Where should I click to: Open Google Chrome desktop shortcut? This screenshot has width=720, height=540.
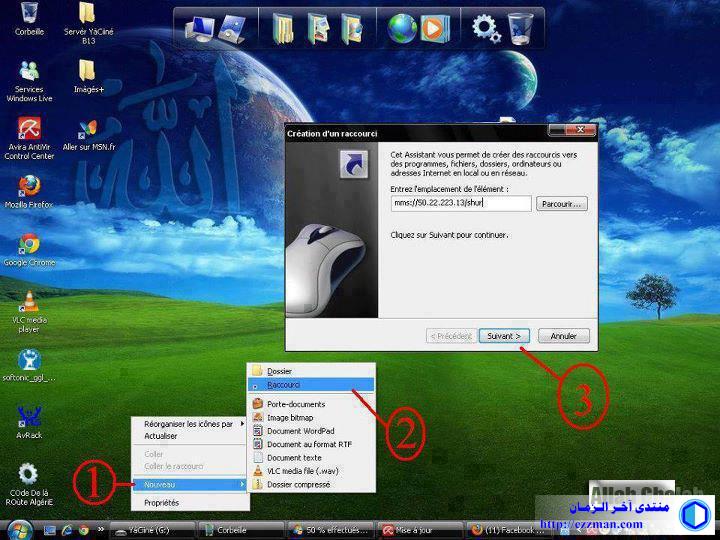click(29, 245)
